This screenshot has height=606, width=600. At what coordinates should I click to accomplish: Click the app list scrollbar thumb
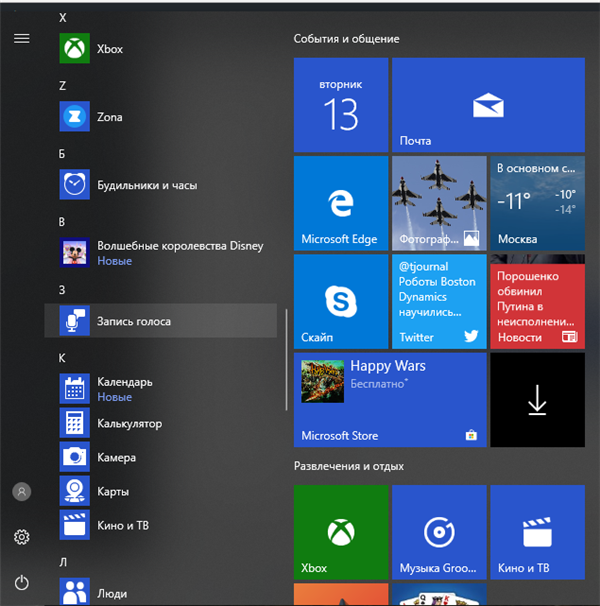point(286,359)
